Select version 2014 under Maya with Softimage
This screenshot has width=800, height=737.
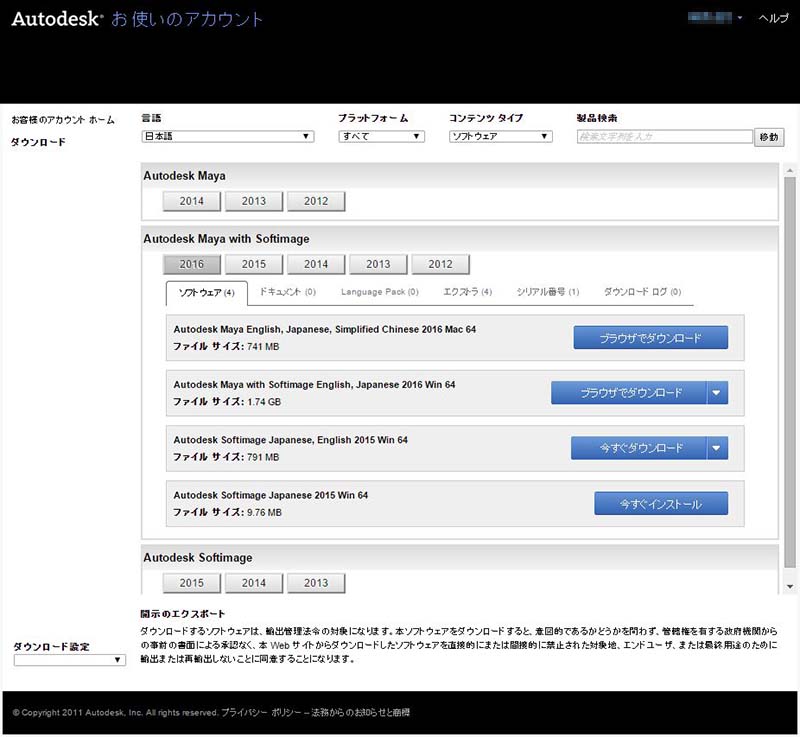tap(316, 264)
